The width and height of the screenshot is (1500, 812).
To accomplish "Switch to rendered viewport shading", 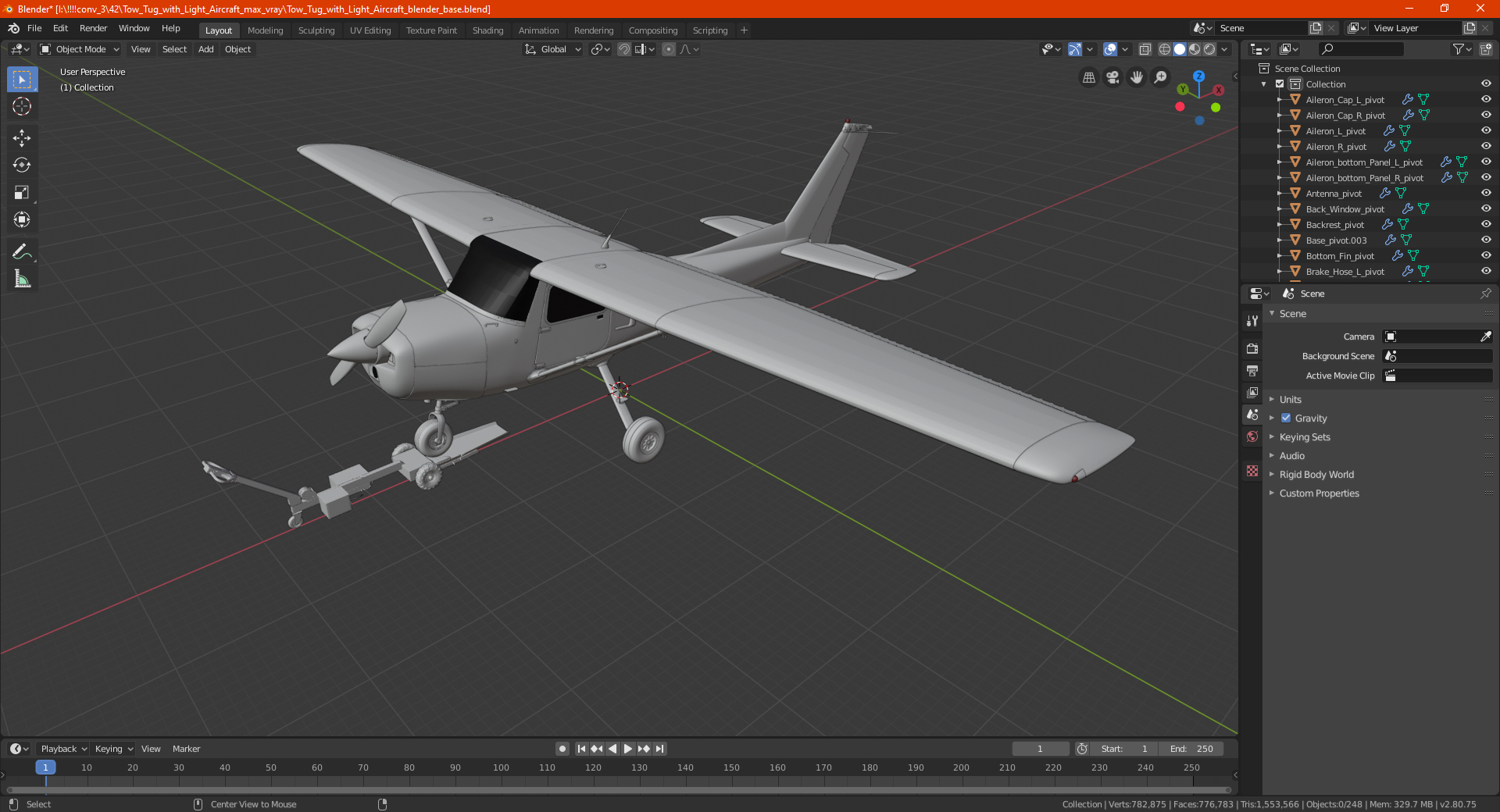I will pos(1209,49).
